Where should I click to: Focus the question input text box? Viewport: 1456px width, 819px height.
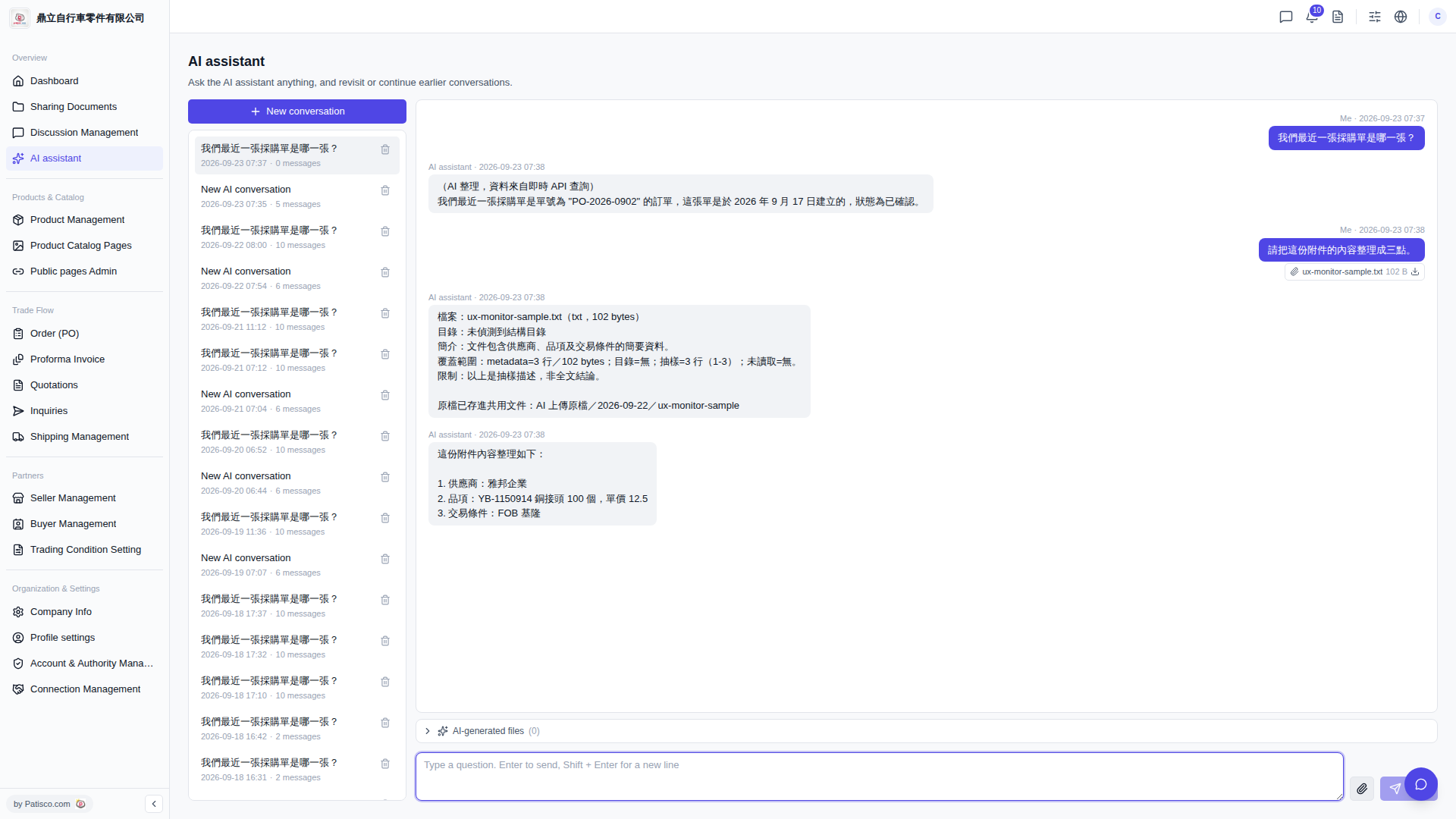tap(880, 777)
